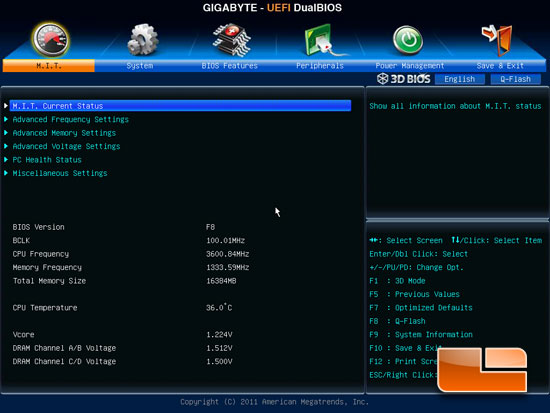
Task: Click the 3D BIOS cube logo
Action: pyautogui.click(x=382, y=79)
